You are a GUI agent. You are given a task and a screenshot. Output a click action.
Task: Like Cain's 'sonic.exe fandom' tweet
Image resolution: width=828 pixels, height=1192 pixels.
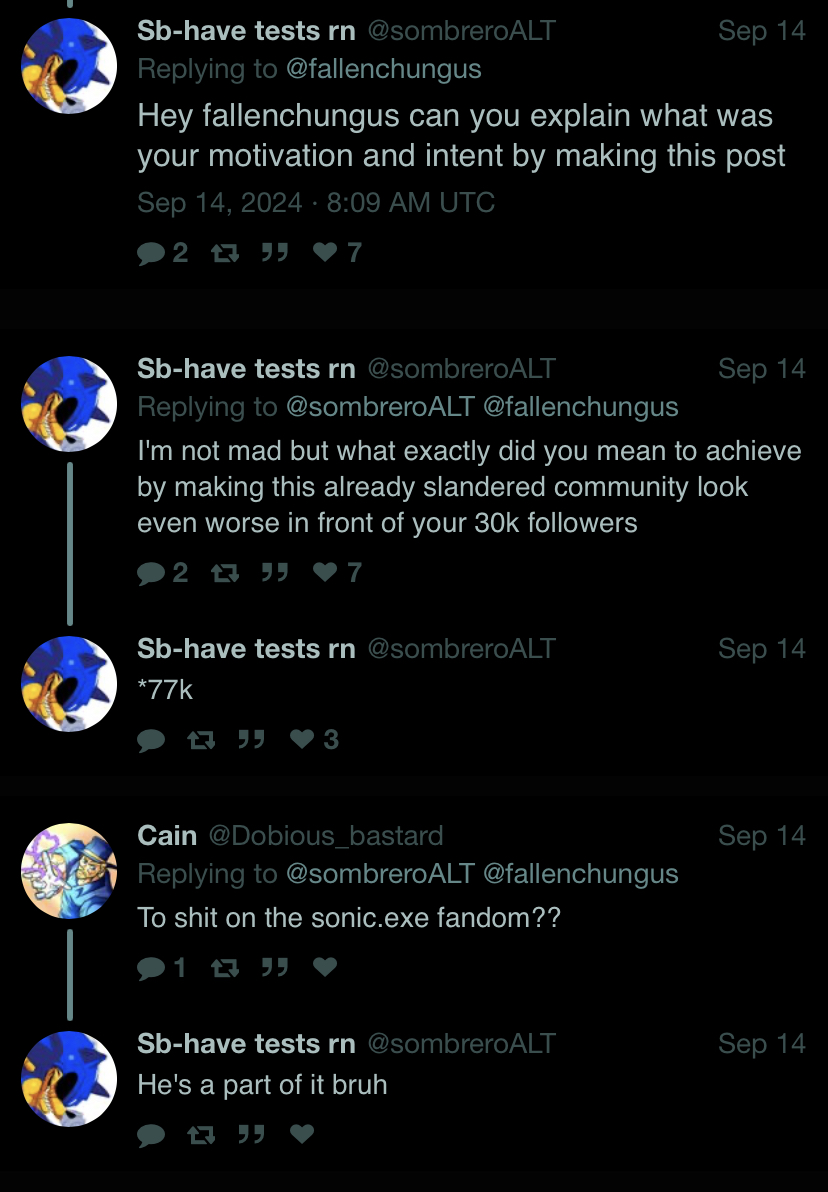[325, 967]
